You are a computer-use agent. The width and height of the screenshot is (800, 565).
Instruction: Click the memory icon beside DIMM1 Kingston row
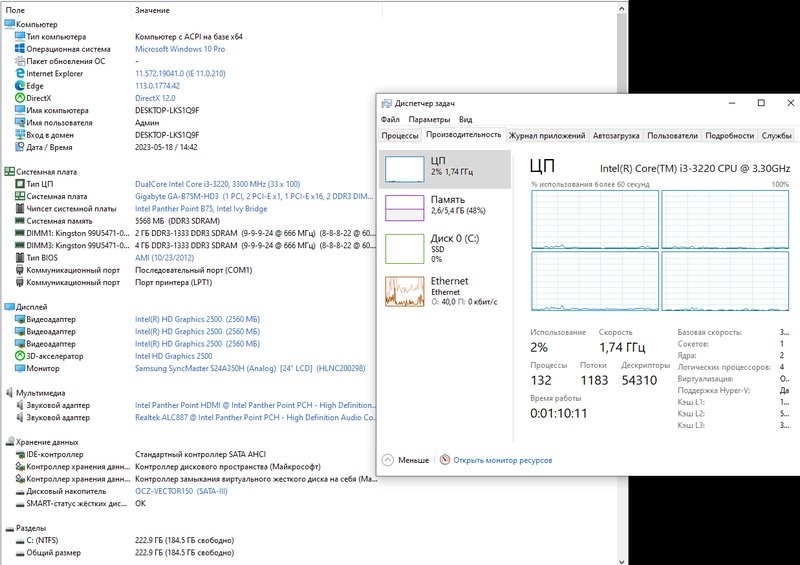20,233
